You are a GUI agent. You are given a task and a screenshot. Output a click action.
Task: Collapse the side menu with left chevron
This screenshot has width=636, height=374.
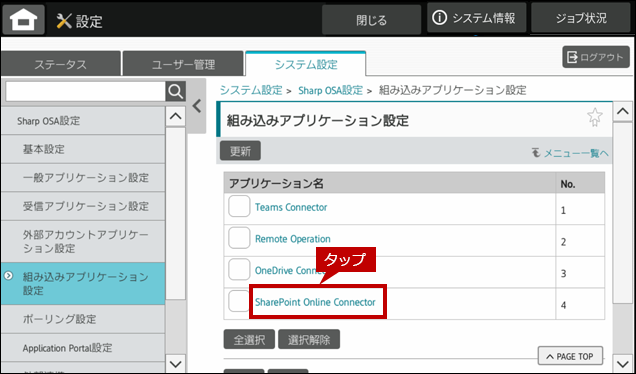pyautogui.click(x=197, y=106)
